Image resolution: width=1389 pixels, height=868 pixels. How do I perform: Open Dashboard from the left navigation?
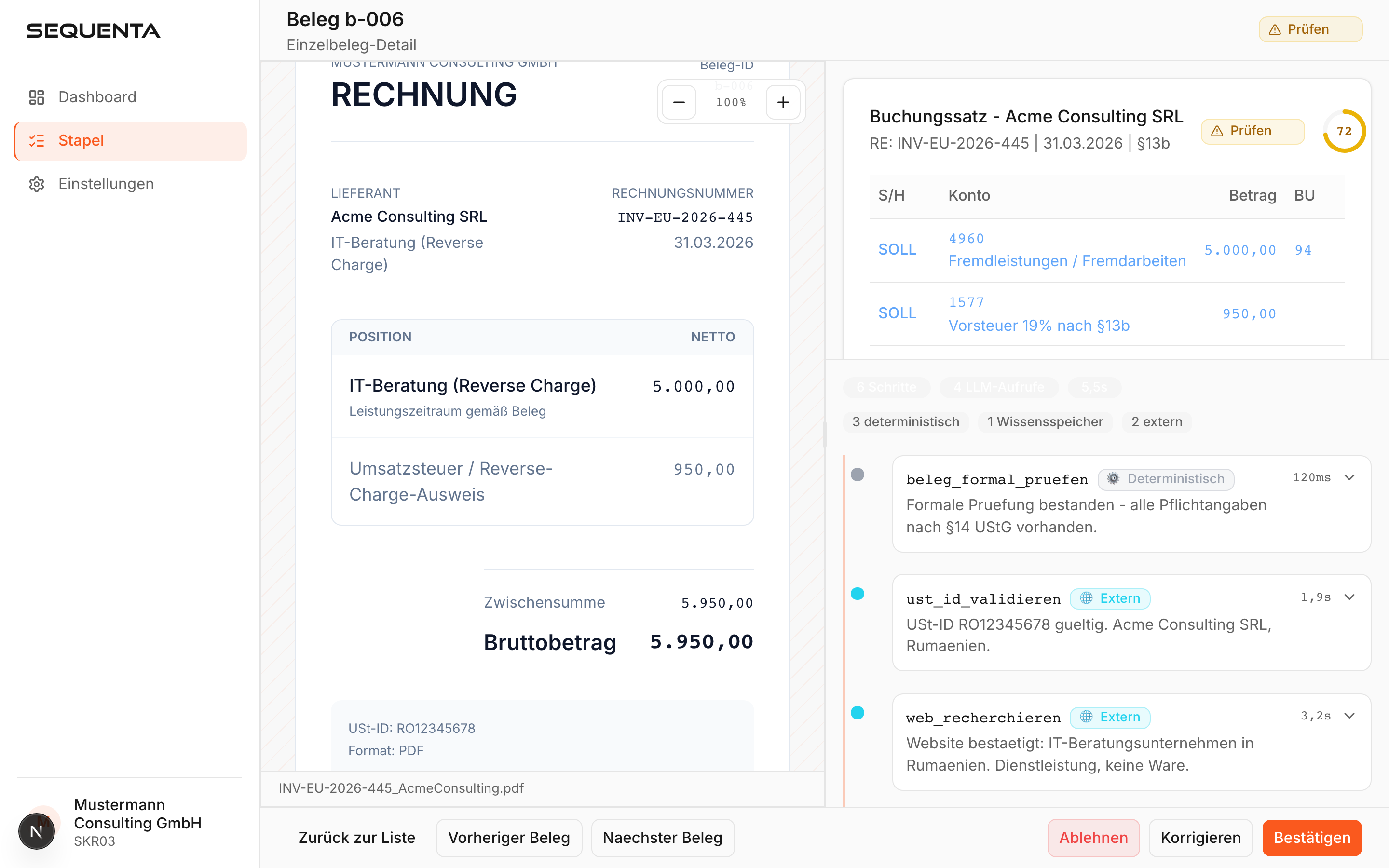coord(96,97)
